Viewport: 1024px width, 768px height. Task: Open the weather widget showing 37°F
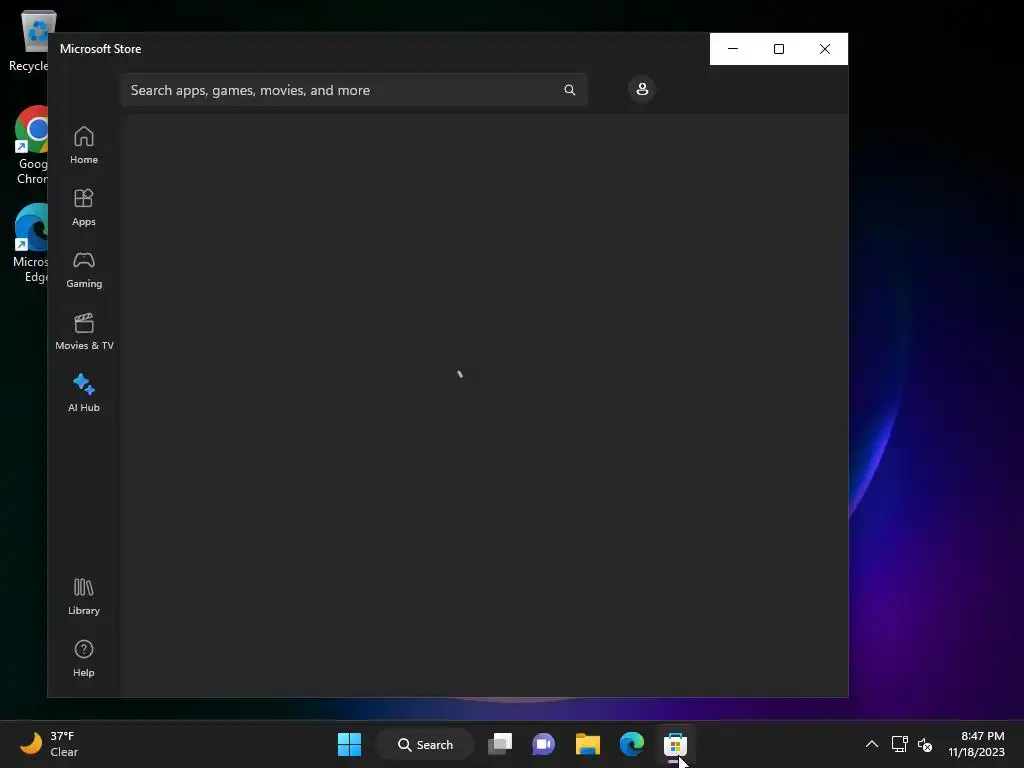(49, 744)
